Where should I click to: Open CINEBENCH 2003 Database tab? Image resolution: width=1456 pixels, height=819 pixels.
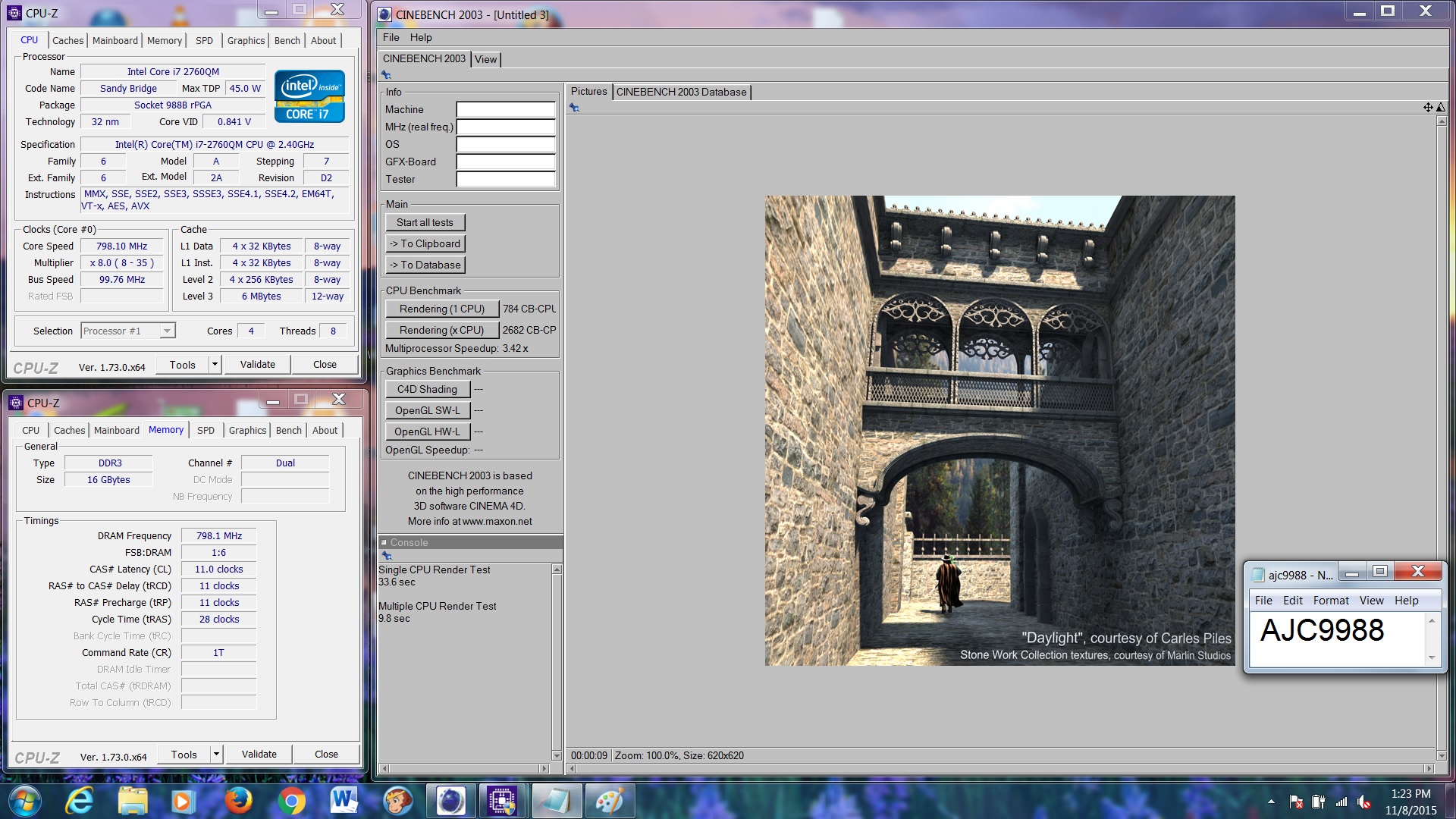(681, 92)
